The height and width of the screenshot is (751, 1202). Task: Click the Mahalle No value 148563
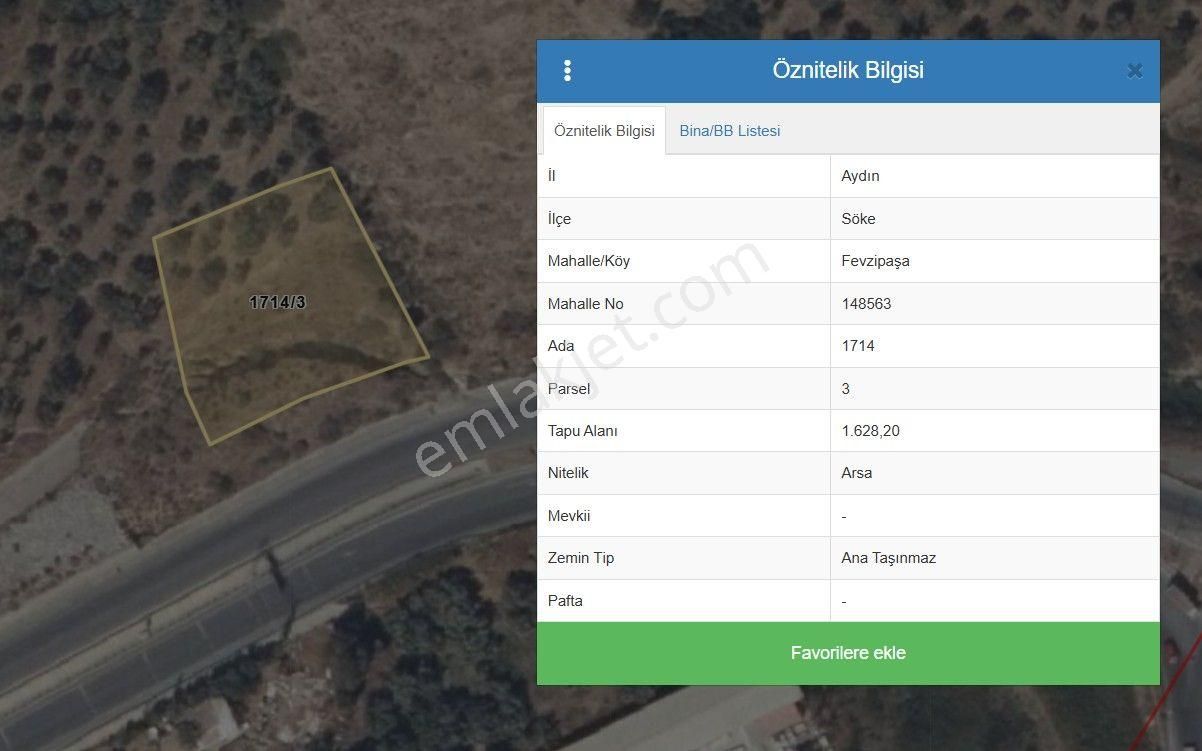click(x=867, y=304)
